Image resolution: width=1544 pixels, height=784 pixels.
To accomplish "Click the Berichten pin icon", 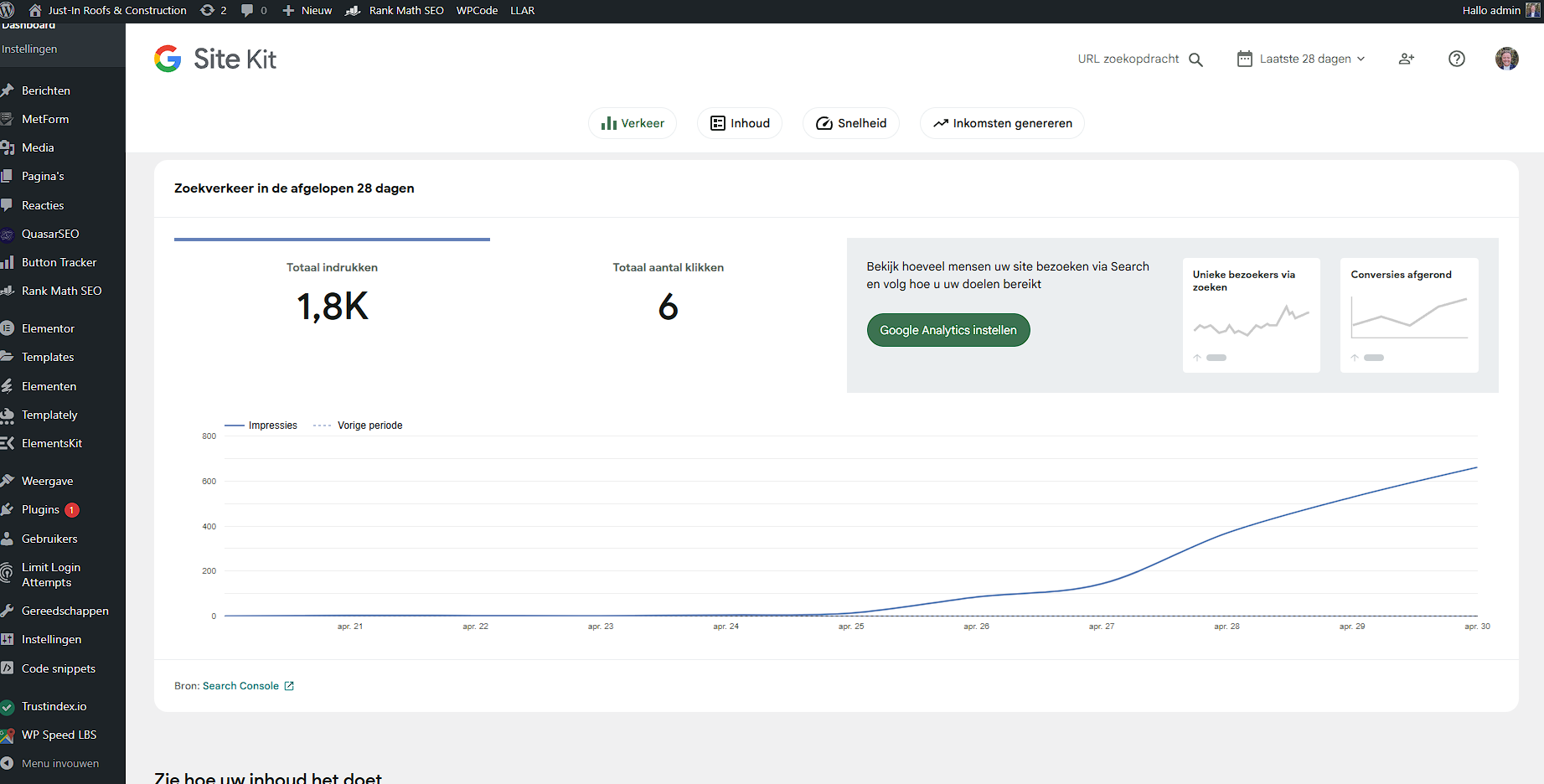I will (x=8, y=90).
